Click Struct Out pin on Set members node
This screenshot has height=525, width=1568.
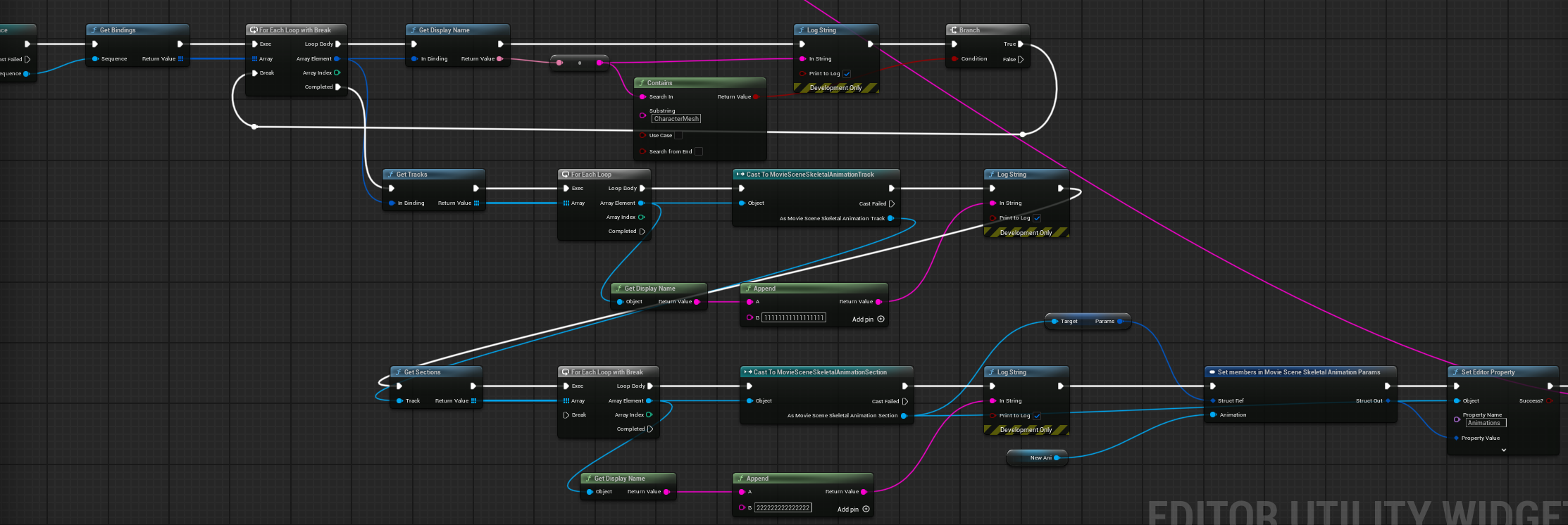1388,401
